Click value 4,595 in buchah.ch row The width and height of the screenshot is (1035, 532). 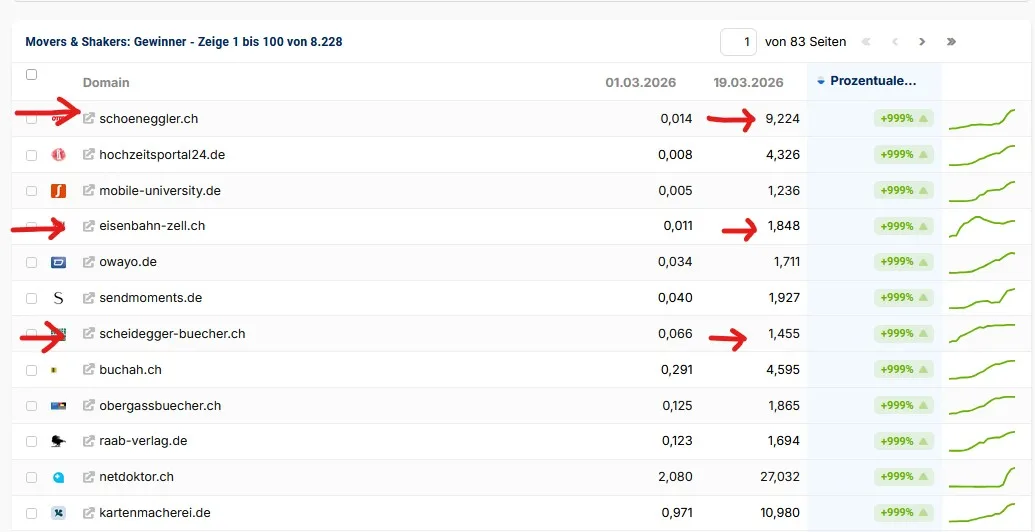[x=783, y=370]
